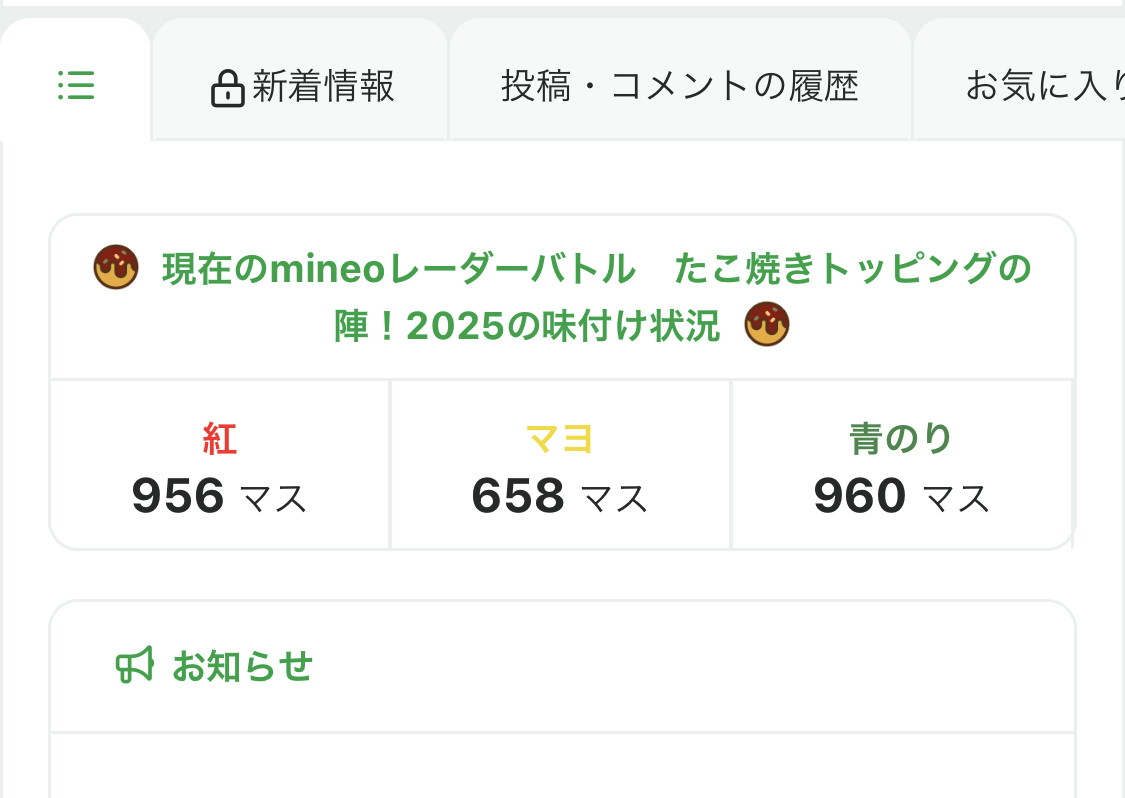1125x798 pixels.
Task: Select the yellow マヨ team label
Action: tap(560, 439)
